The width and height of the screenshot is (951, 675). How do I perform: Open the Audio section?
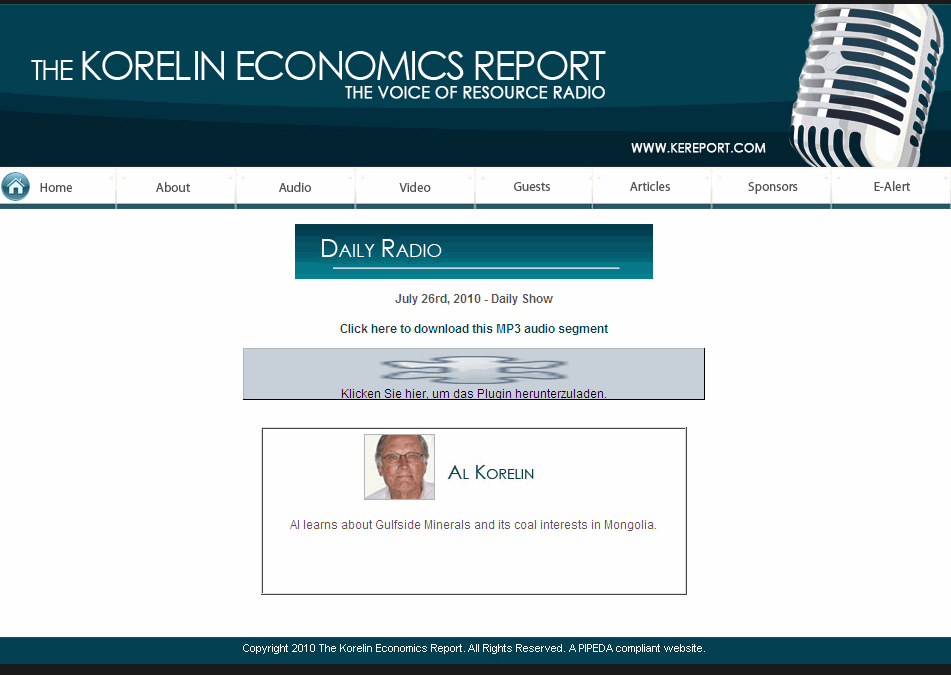[295, 187]
